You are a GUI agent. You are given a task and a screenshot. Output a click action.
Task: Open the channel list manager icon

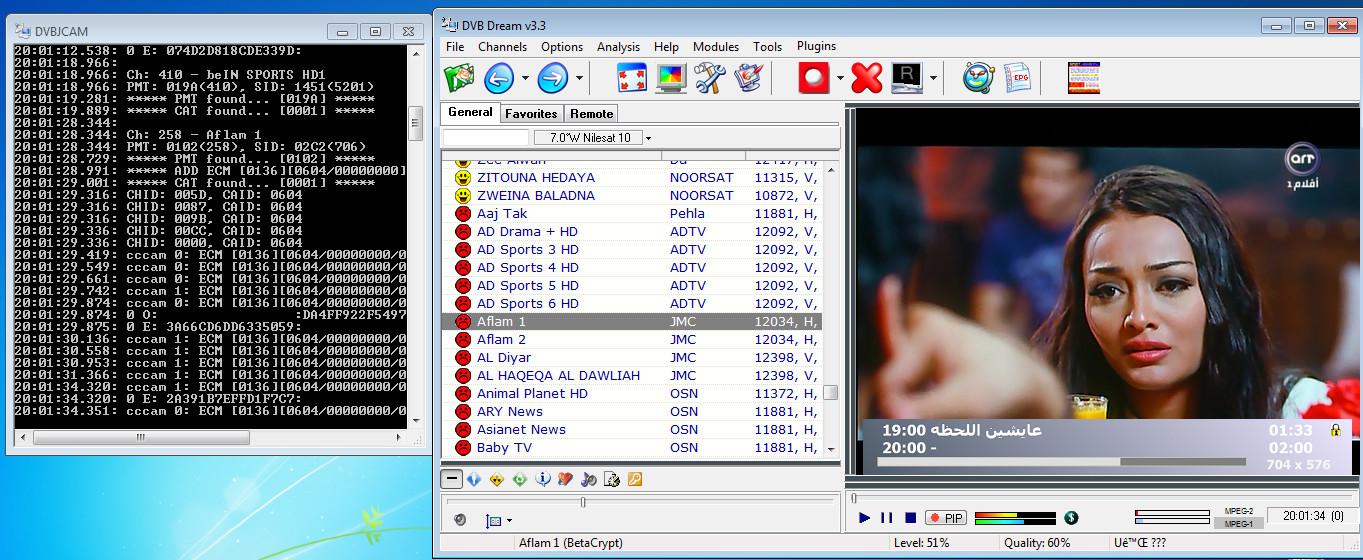point(460,78)
